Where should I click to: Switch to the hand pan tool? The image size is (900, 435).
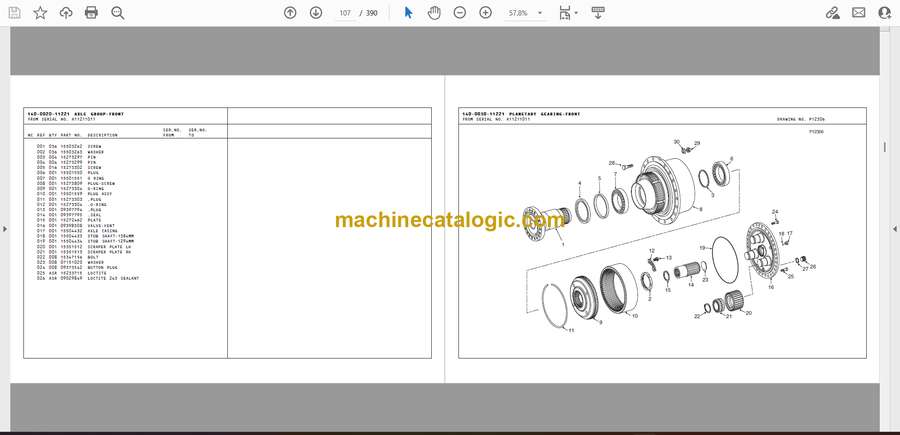434,13
